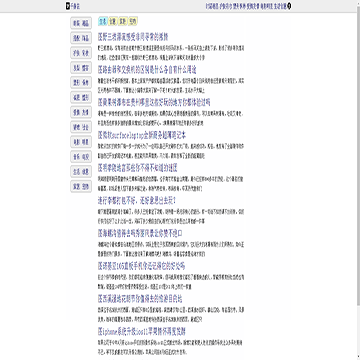The height and width of the screenshot is (360, 360).
Task: Open the 生活 健康 category button
Action: coord(81,172)
